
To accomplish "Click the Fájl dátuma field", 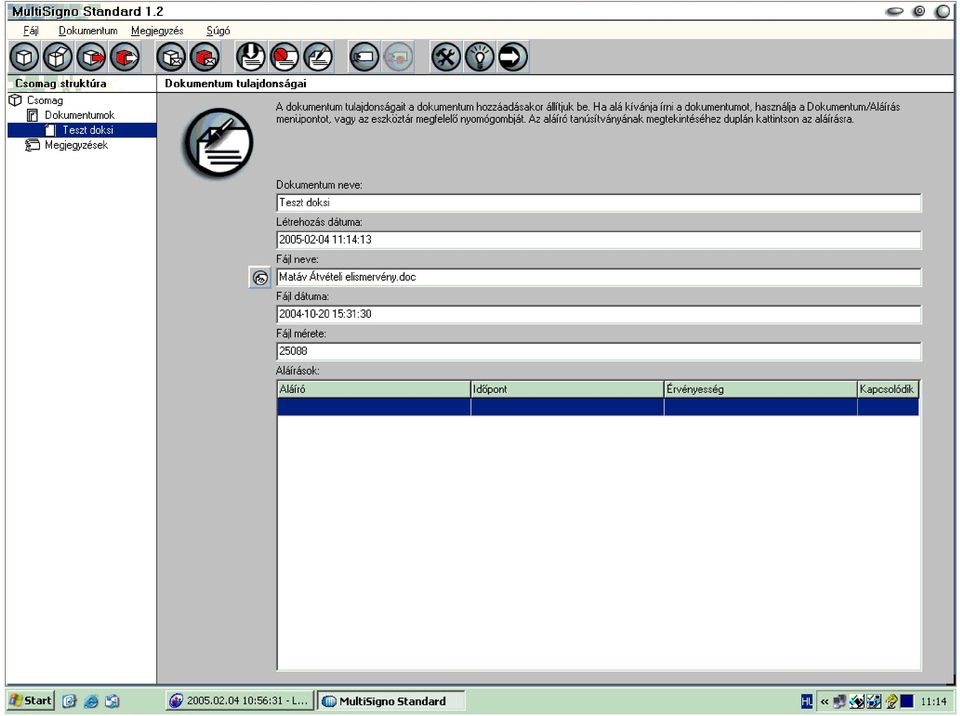I will [x=599, y=314].
